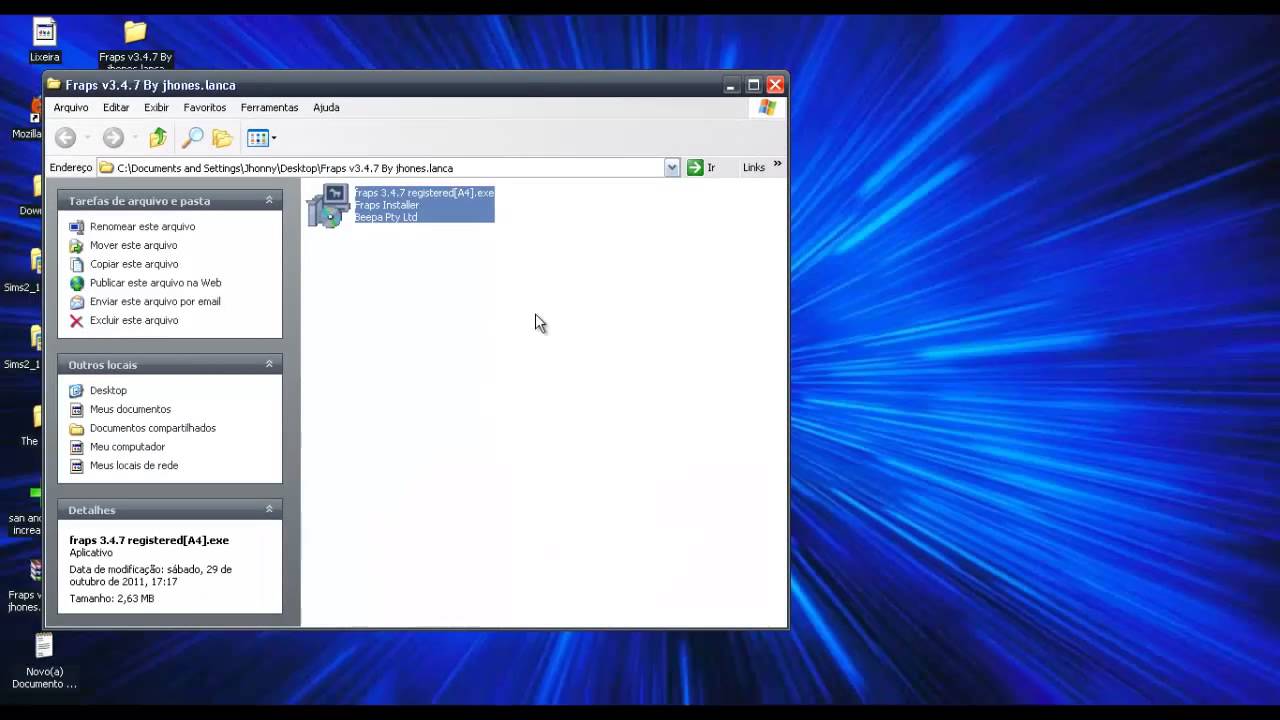Click the Meu computador icon

(x=77, y=447)
